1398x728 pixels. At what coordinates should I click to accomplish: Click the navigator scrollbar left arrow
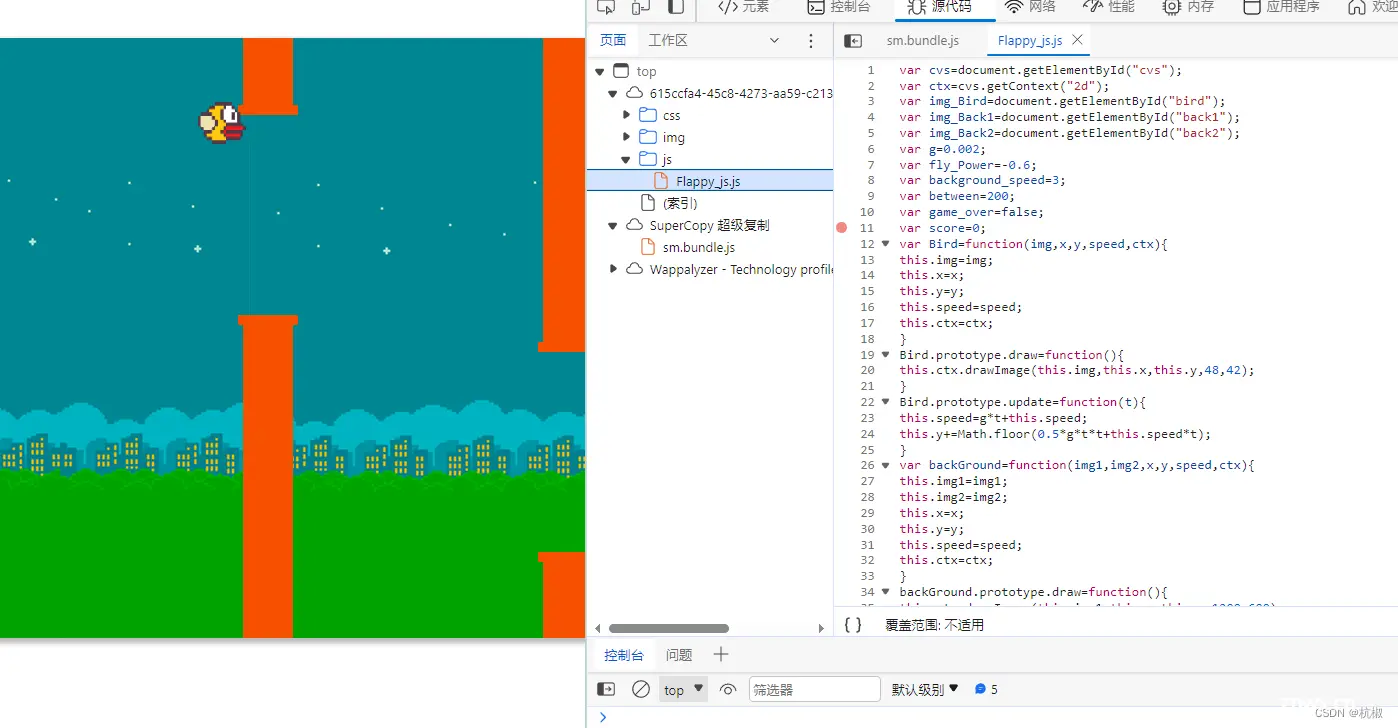pyautogui.click(x=598, y=628)
